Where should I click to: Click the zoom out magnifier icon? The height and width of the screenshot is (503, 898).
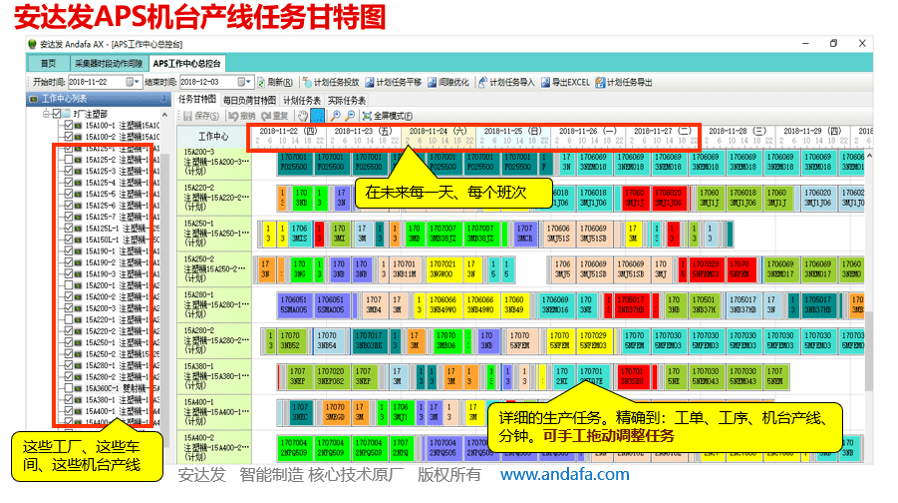(x=349, y=116)
